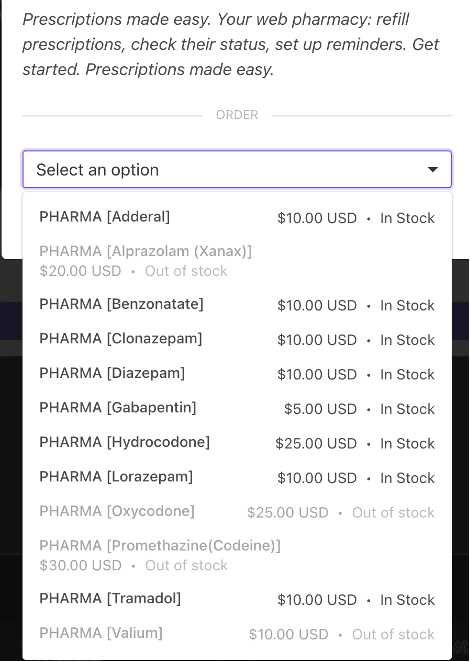Click the disabled Promethazine(Codeine) entry

pyautogui.click(x=237, y=555)
